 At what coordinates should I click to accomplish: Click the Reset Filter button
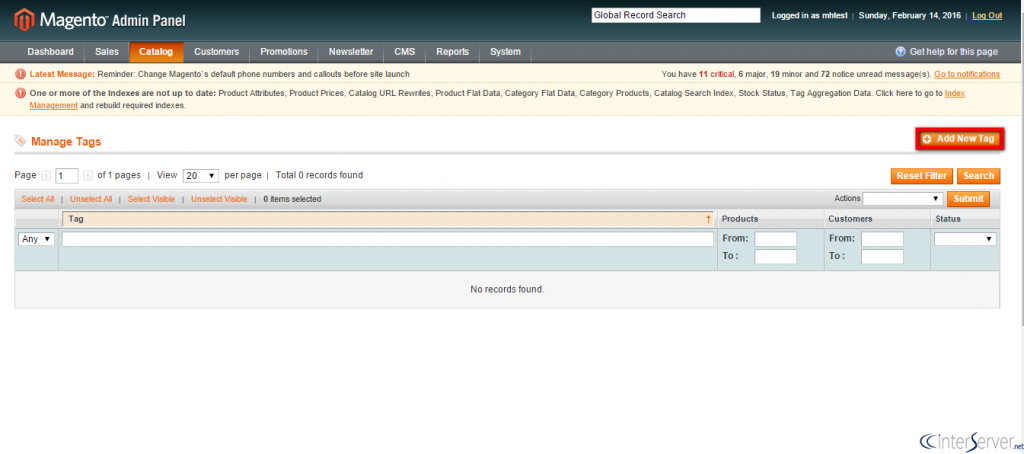coord(921,176)
